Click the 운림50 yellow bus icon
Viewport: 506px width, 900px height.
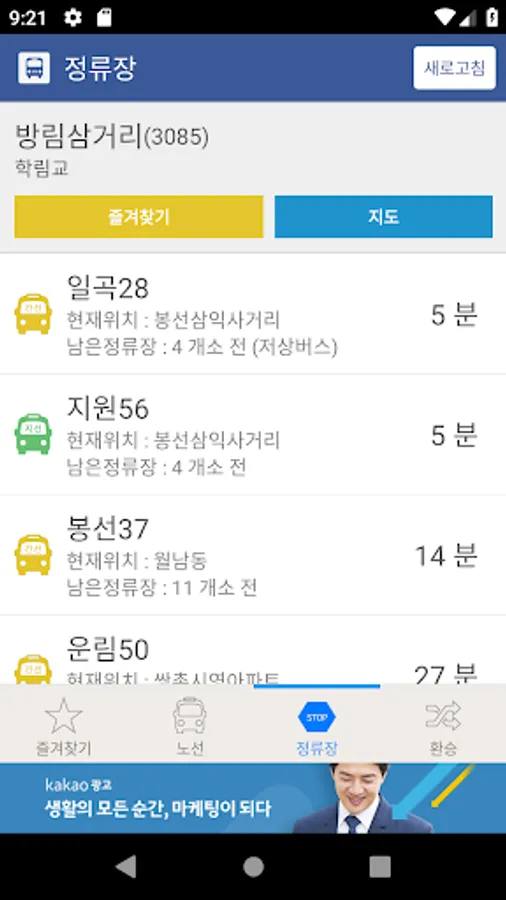pyautogui.click(x=33, y=669)
